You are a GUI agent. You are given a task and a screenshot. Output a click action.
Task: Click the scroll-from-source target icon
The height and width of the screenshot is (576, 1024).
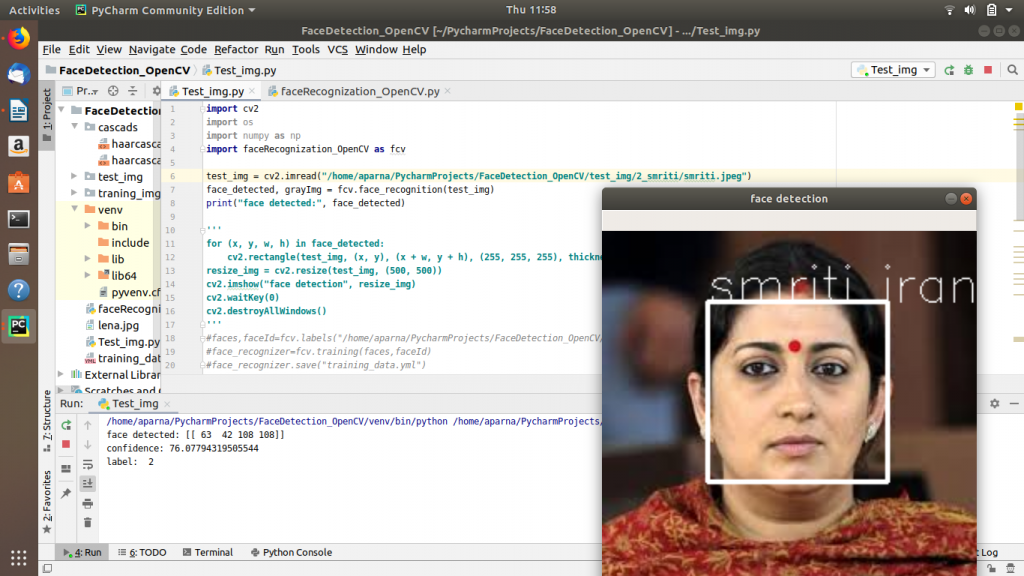(x=113, y=91)
